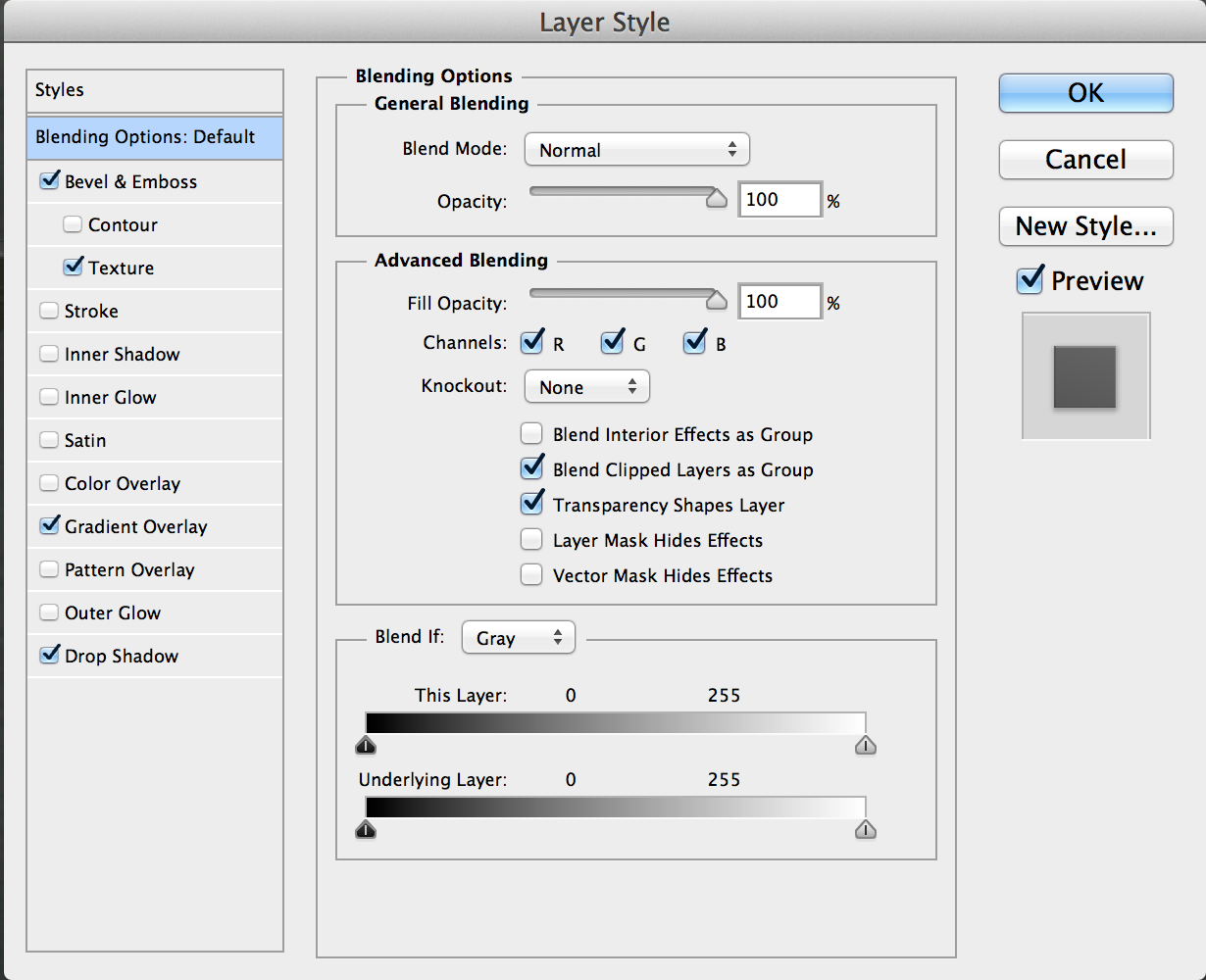Click the OK button
The height and width of the screenshot is (980, 1206).
(x=1085, y=93)
